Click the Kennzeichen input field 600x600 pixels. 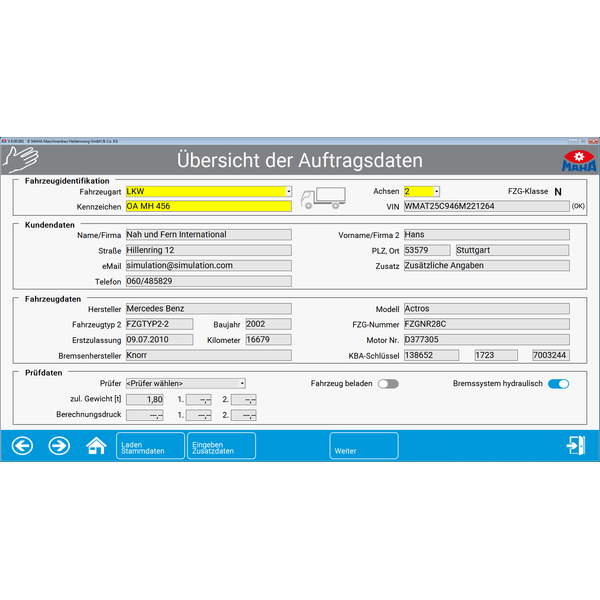pyautogui.click(x=208, y=206)
